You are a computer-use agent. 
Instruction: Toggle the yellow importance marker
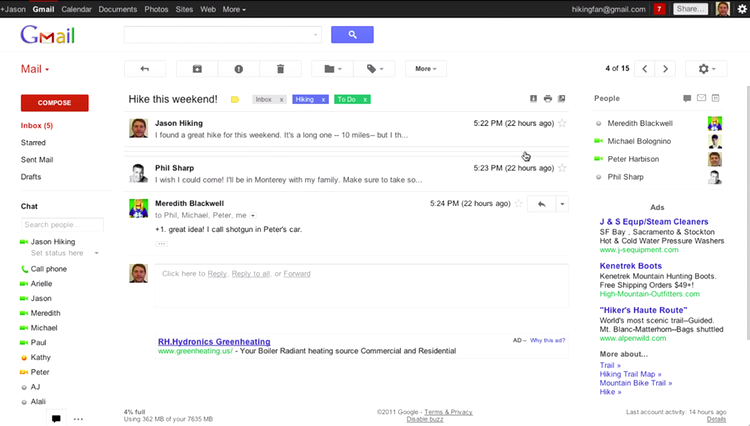coord(235,99)
